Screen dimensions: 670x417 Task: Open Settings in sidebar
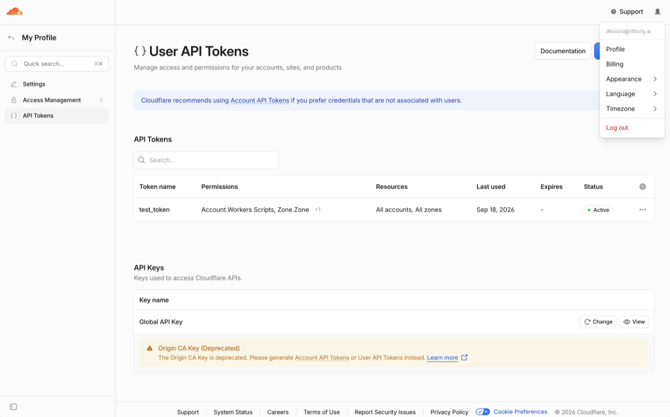point(57,84)
